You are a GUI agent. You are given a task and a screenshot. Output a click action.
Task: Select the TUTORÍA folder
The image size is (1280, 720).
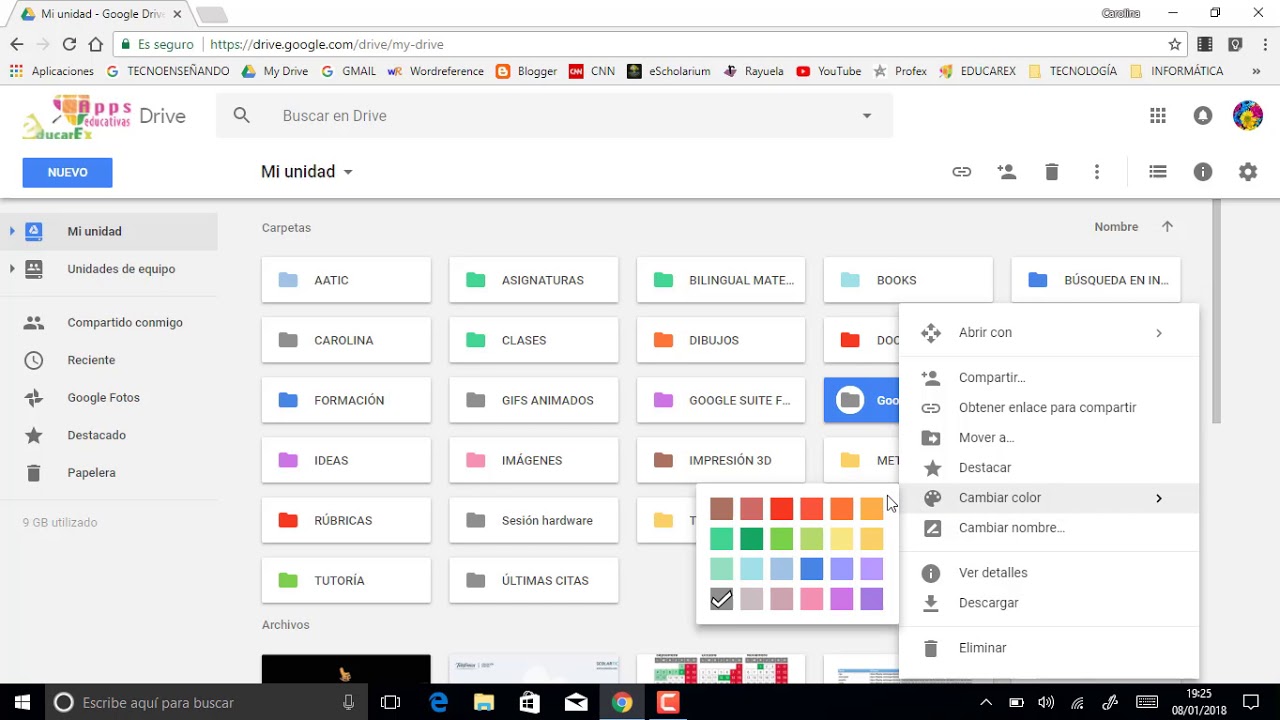(x=346, y=580)
